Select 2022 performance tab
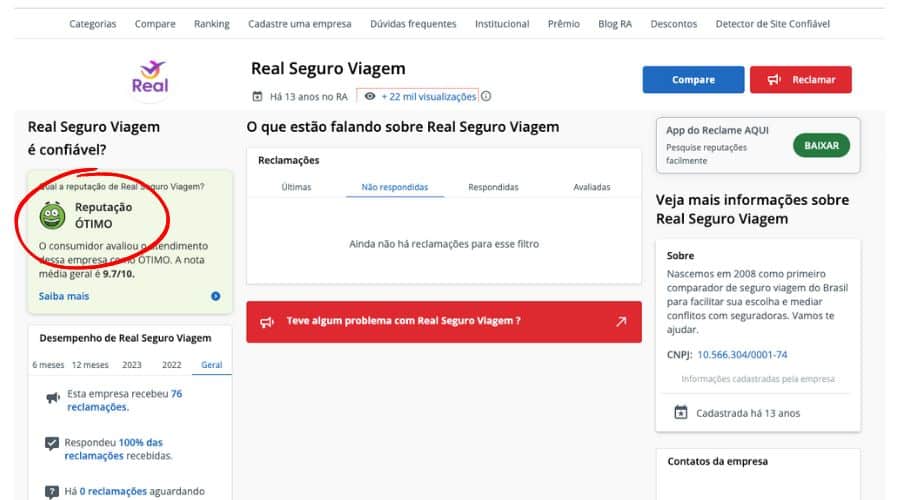This screenshot has height=500, width=900. [172, 365]
